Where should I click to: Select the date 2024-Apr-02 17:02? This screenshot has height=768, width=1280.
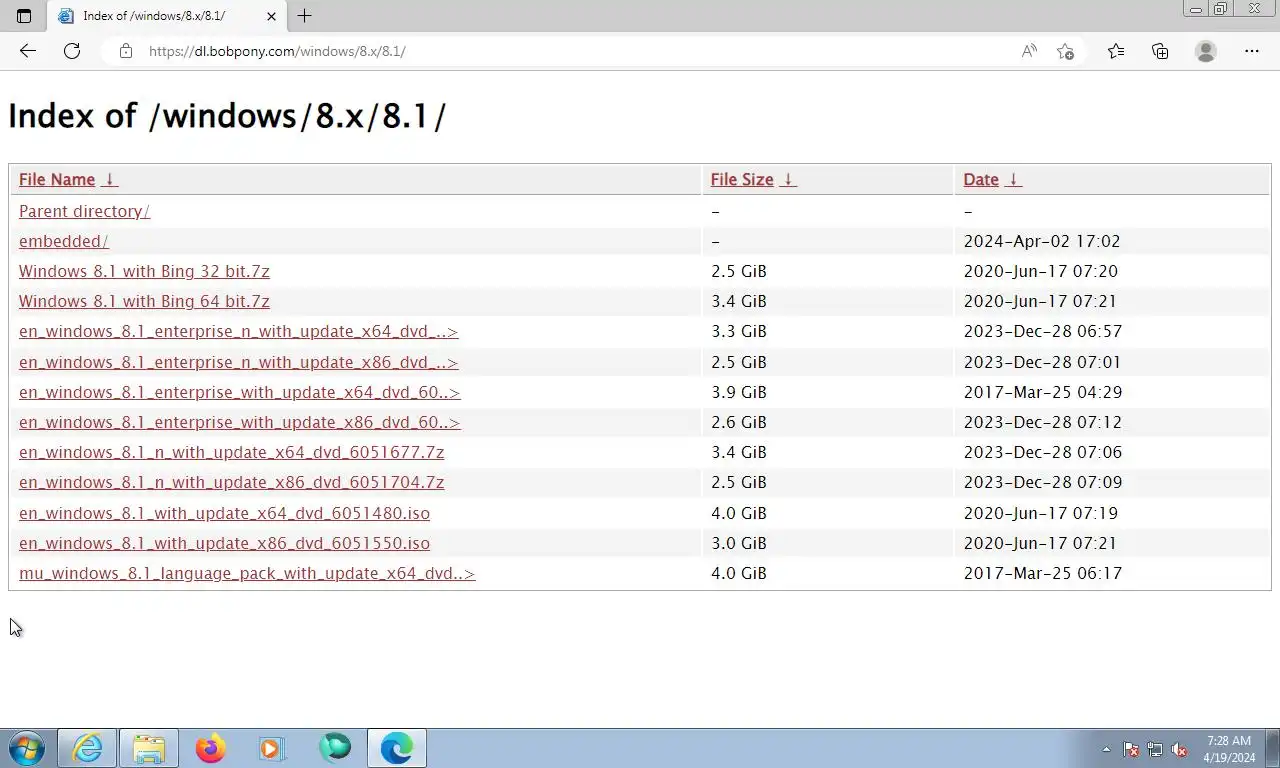tap(1042, 241)
